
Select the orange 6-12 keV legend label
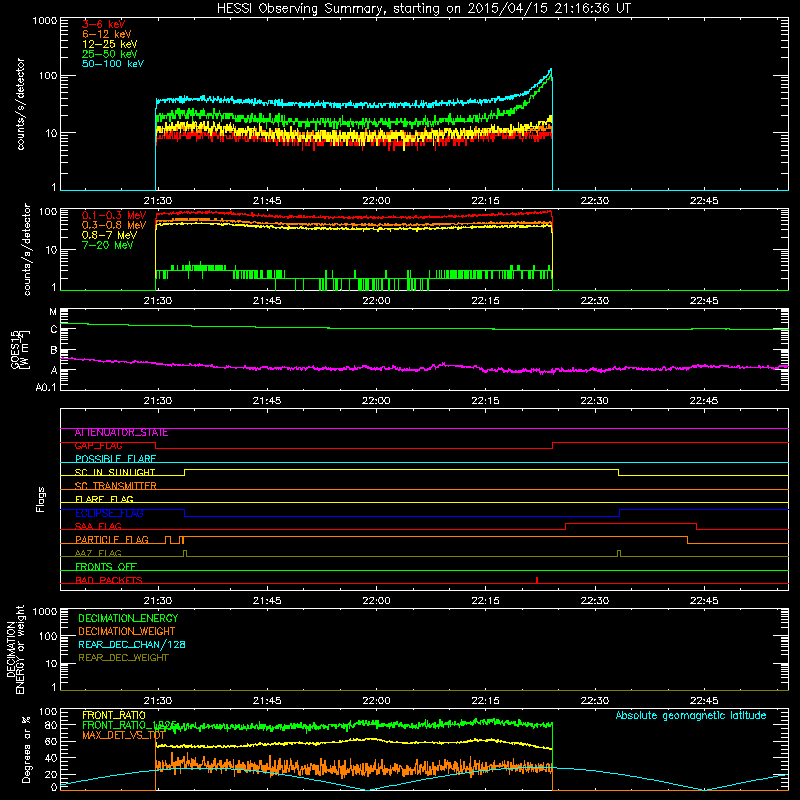[107, 34]
